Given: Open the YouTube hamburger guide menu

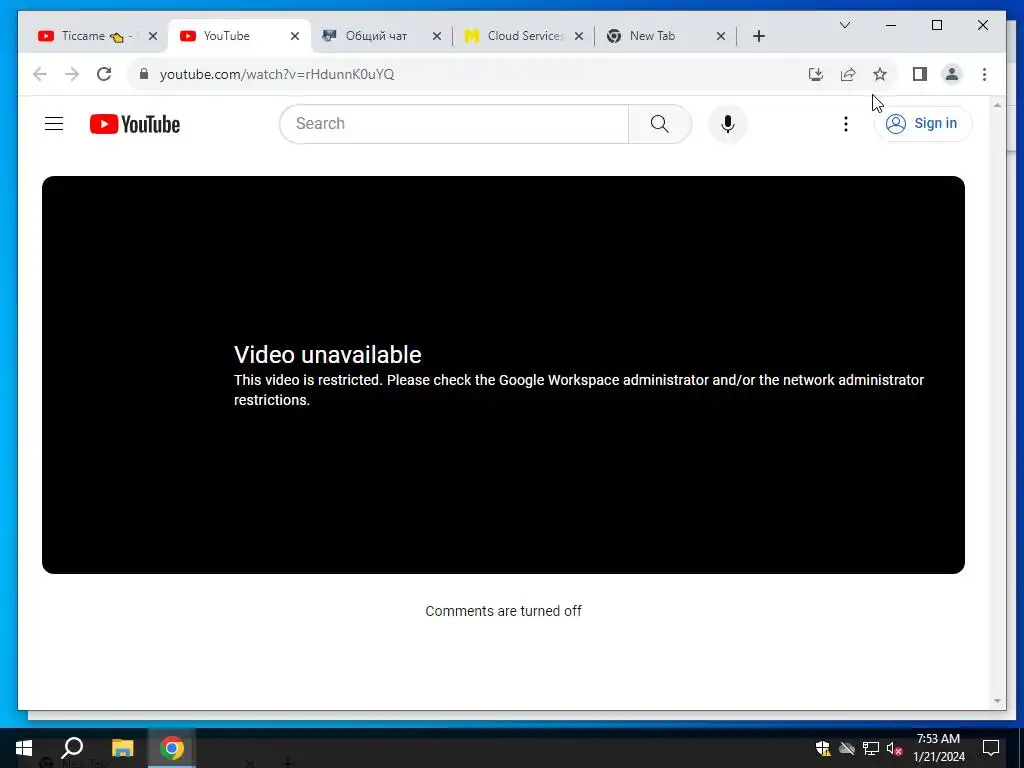Looking at the screenshot, I should (54, 123).
